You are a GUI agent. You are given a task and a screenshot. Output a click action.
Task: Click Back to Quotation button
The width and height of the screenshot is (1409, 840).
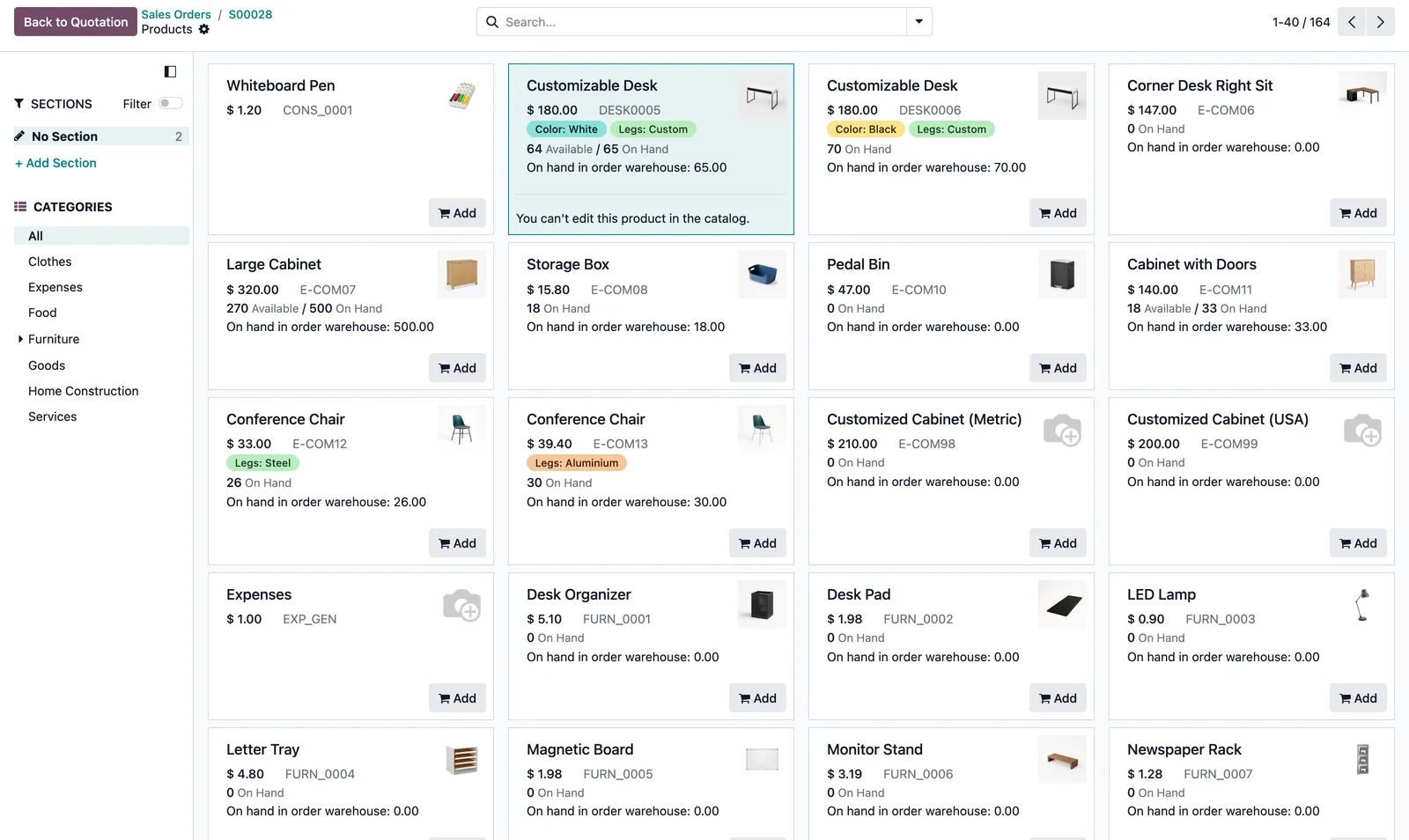click(76, 22)
